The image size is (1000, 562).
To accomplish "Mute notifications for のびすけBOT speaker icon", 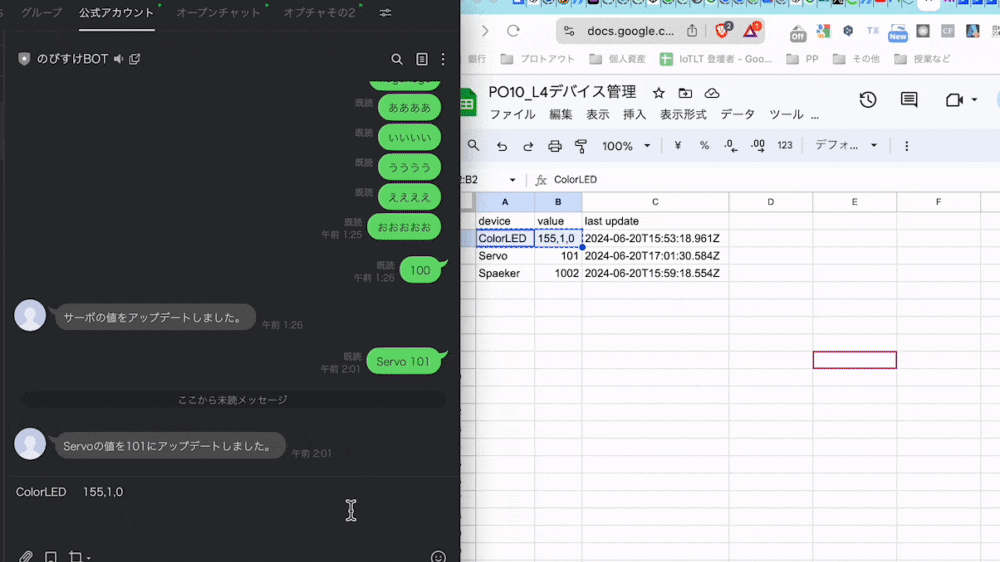I will pyautogui.click(x=119, y=59).
